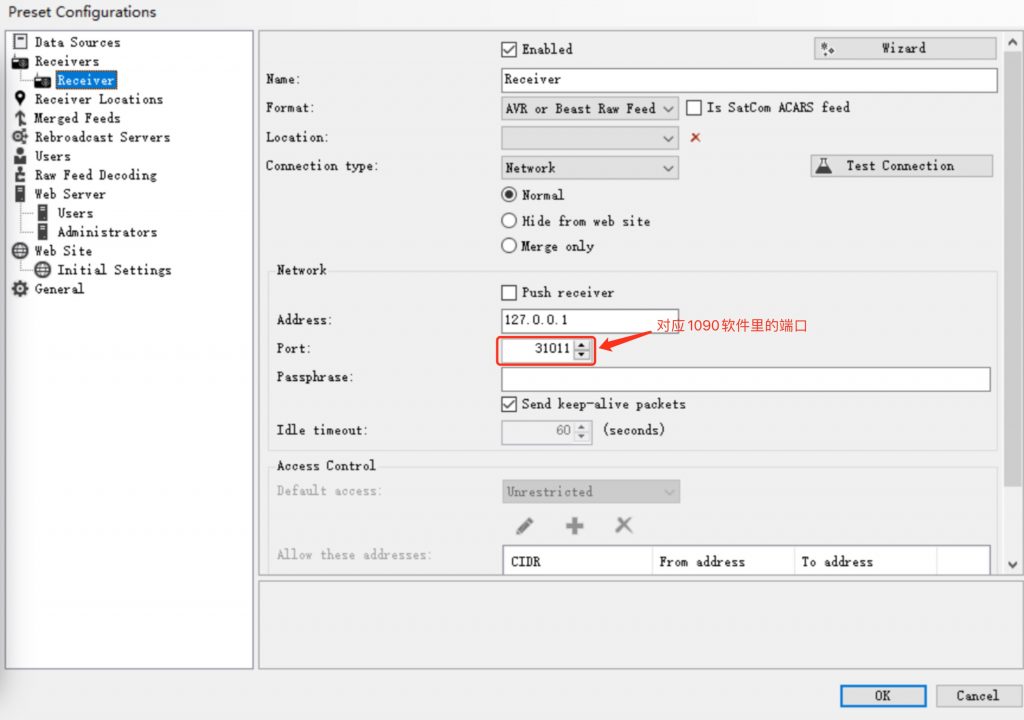The width and height of the screenshot is (1024, 720).
Task: Click the Test Connection button
Action: point(901,166)
